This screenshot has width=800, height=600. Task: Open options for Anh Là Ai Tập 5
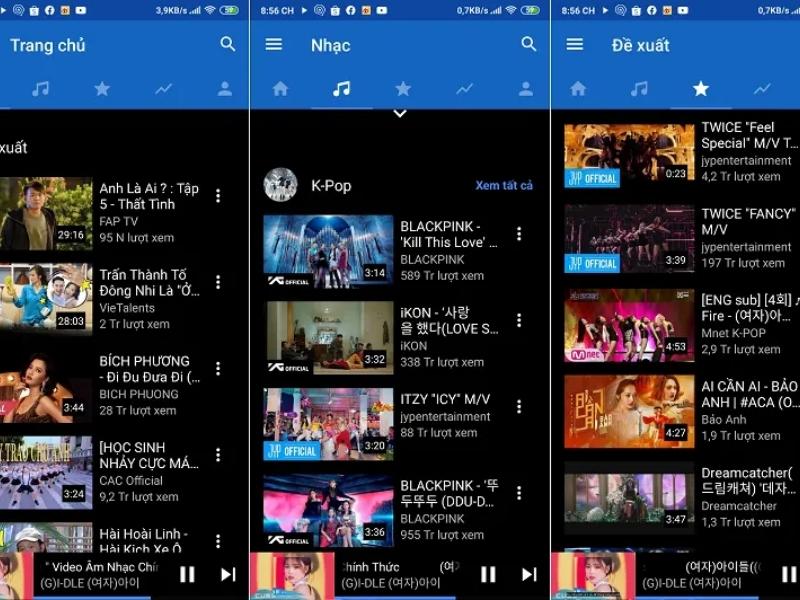(x=218, y=196)
